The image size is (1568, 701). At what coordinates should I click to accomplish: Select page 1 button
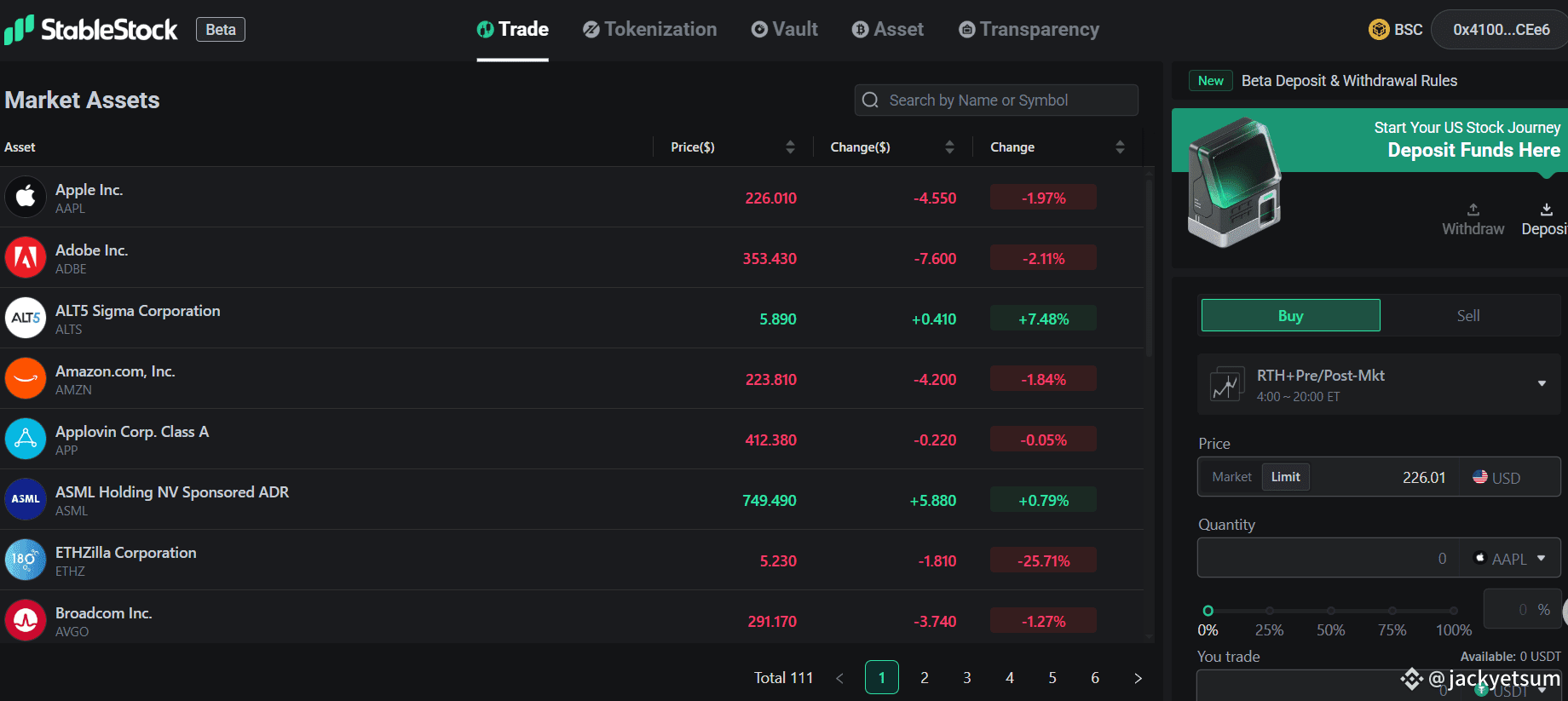click(x=882, y=678)
